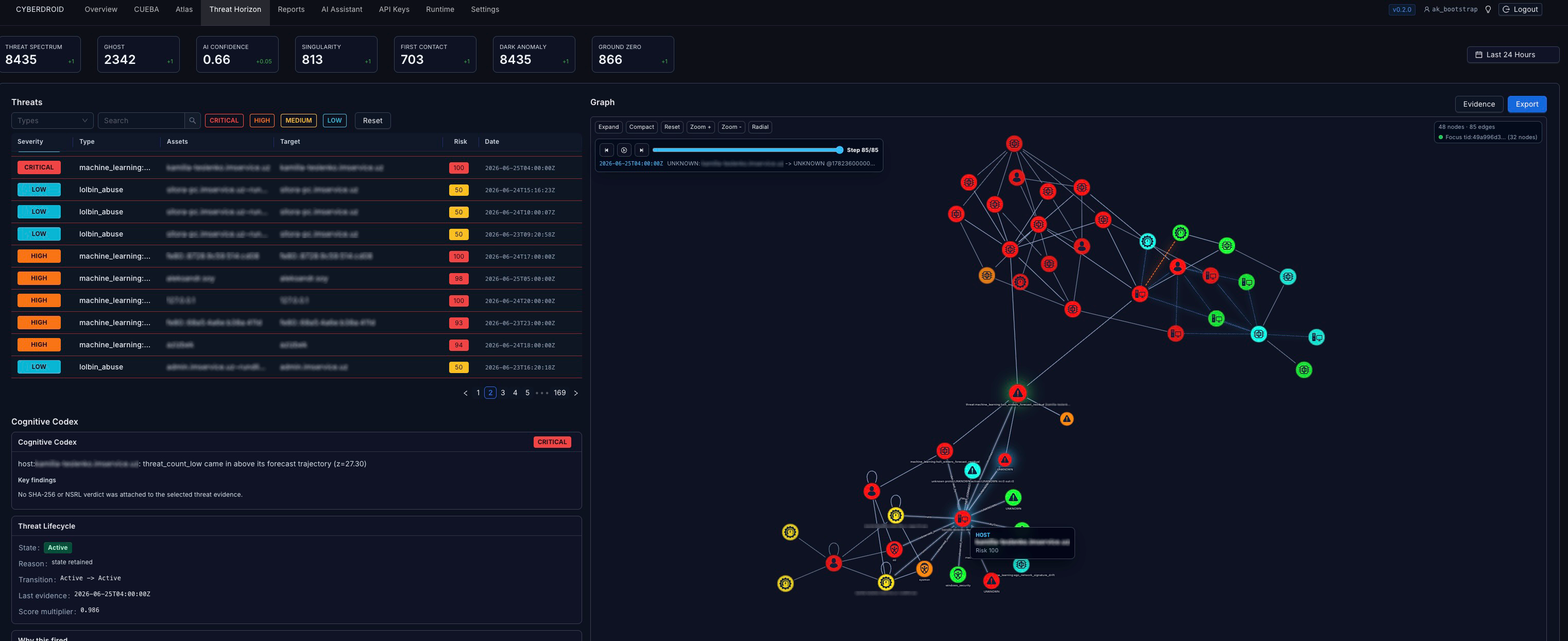1568x641 pixels.
Task: Select the green shield node labeled windows_security
Action: [958, 575]
